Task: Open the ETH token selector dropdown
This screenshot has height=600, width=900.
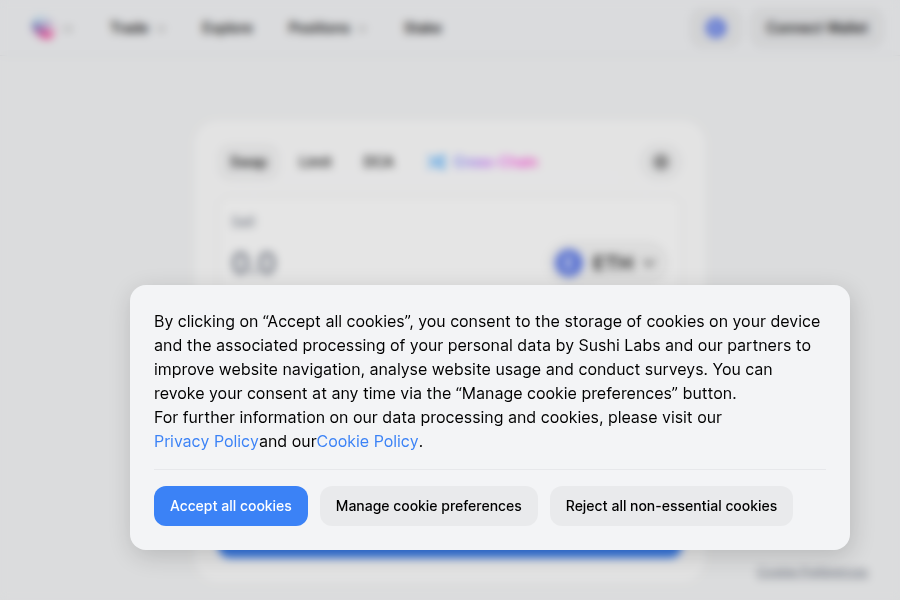Action: (x=608, y=263)
